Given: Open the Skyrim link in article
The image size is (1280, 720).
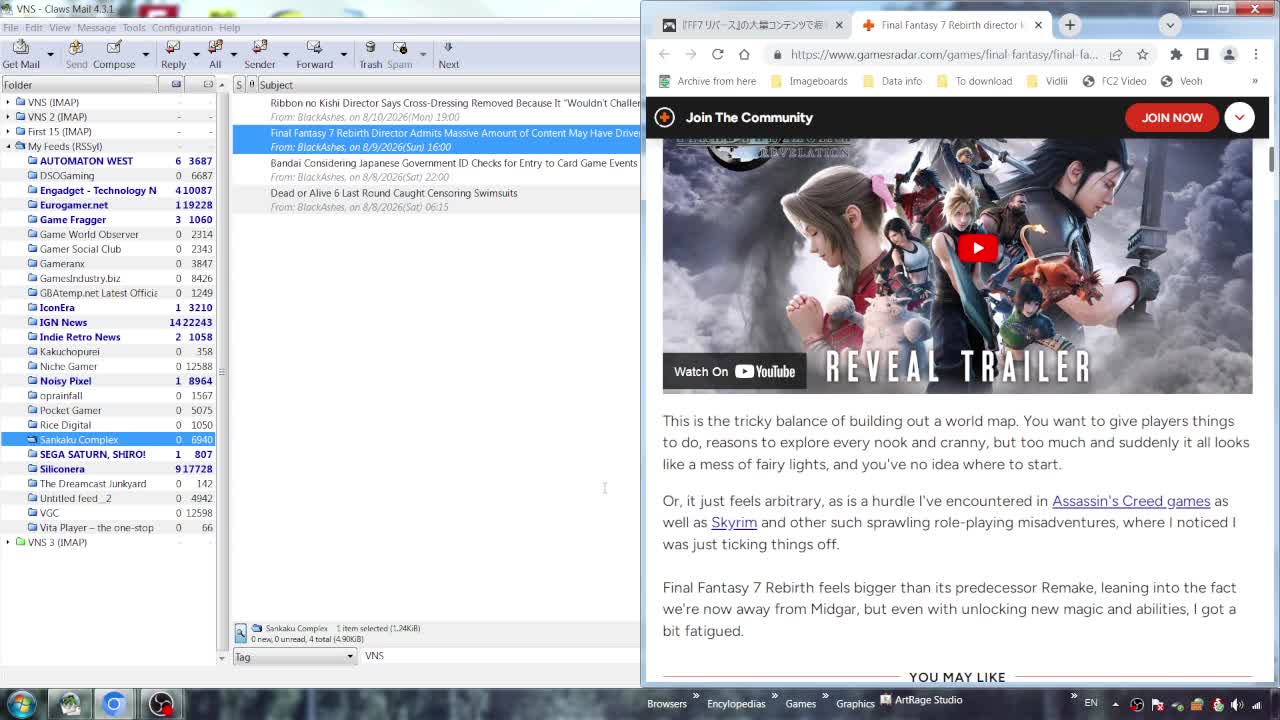Looking at the screenshot, I should pyautogui.click(x=734, y=523).
